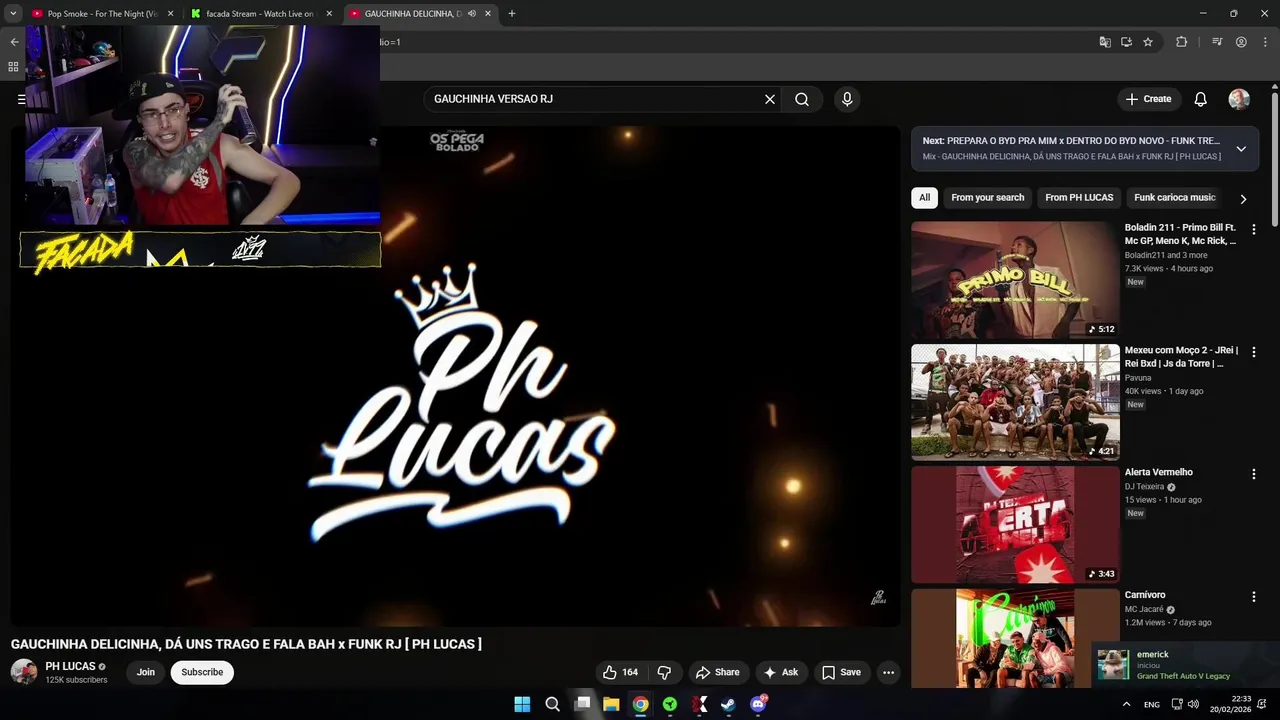Open the media controls icon in Chrome
The image size is (1280, 720).
1217,42
